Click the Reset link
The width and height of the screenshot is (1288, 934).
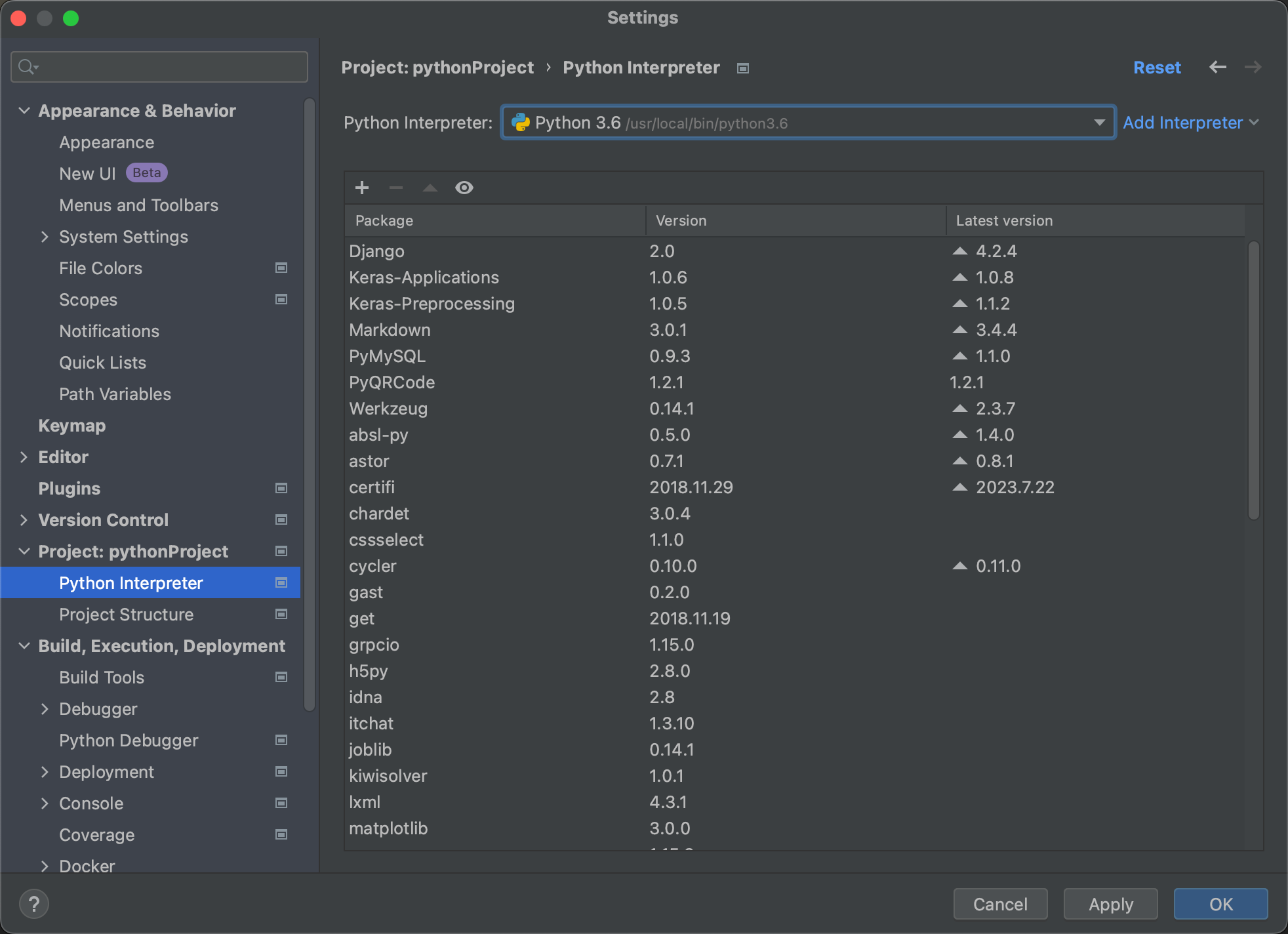[1156, 67]
